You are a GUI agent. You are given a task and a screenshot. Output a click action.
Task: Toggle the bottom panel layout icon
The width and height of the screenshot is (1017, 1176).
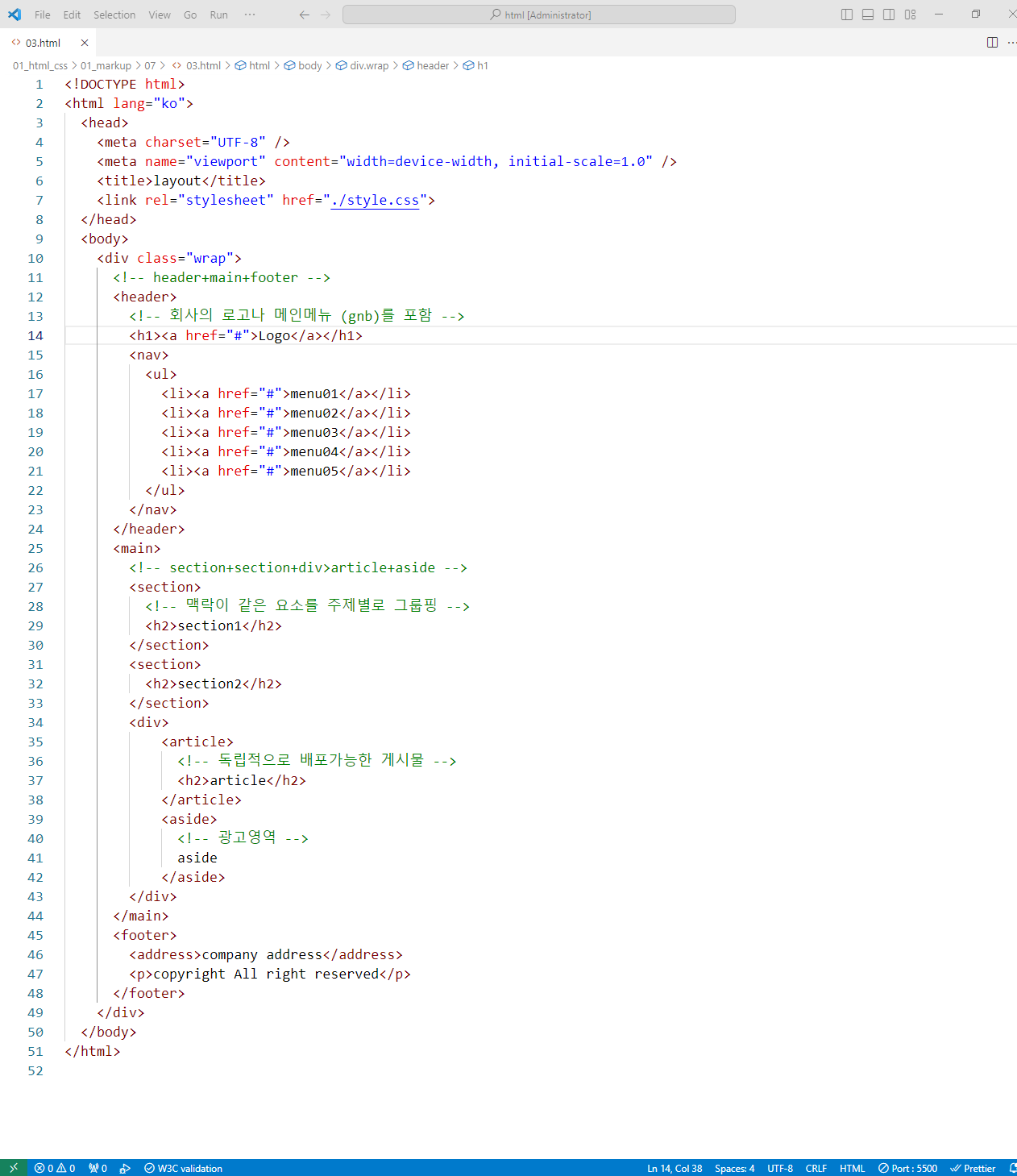coord(868,15)
